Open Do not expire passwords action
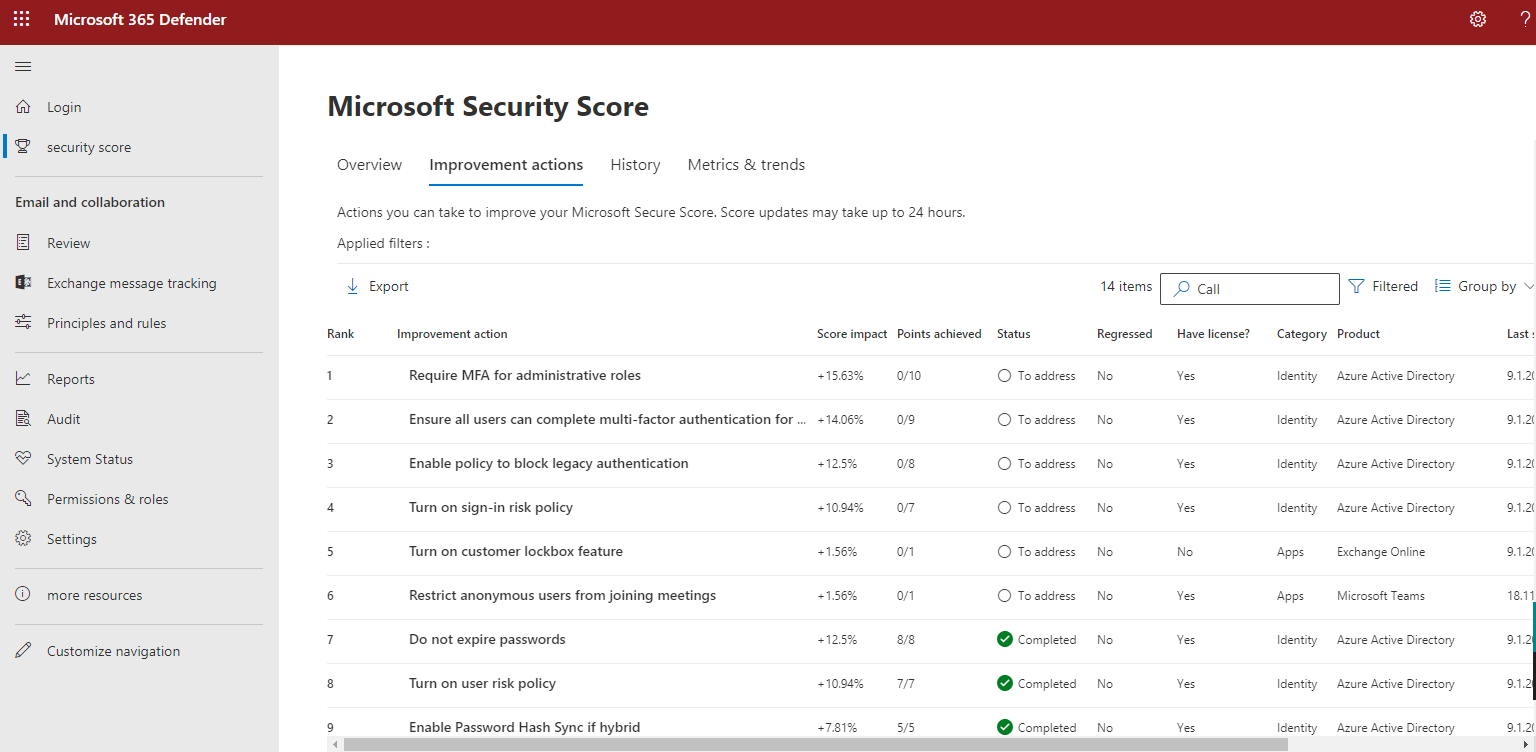 point(487,640)
